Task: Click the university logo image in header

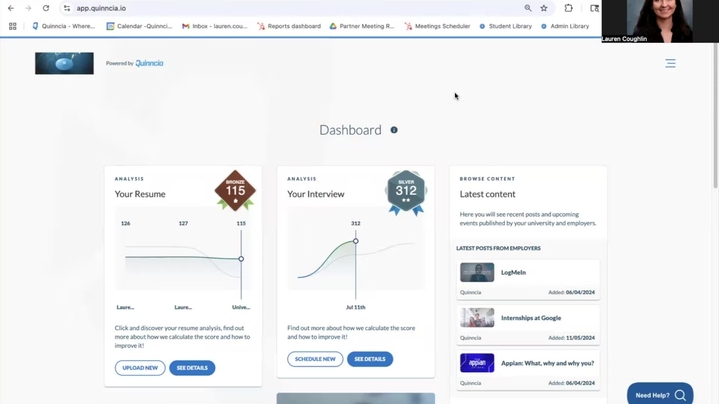Action: 64,63
